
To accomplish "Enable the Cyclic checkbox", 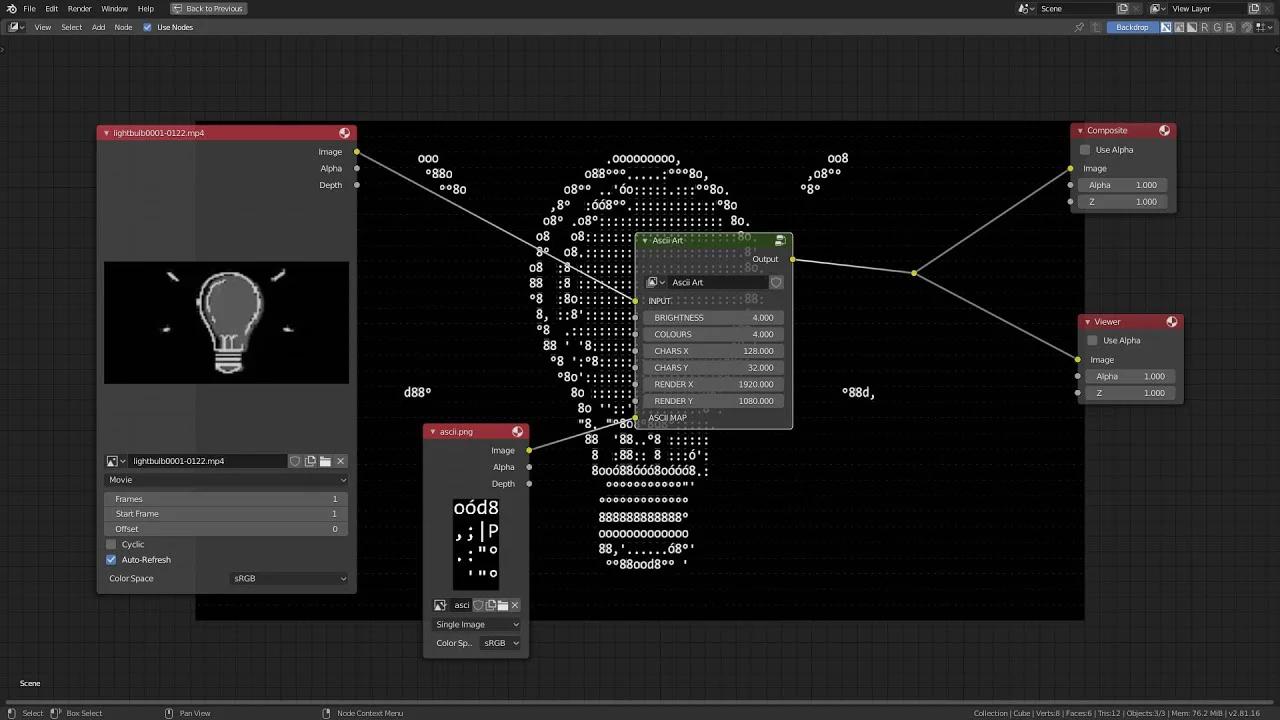I will [111, 544].
